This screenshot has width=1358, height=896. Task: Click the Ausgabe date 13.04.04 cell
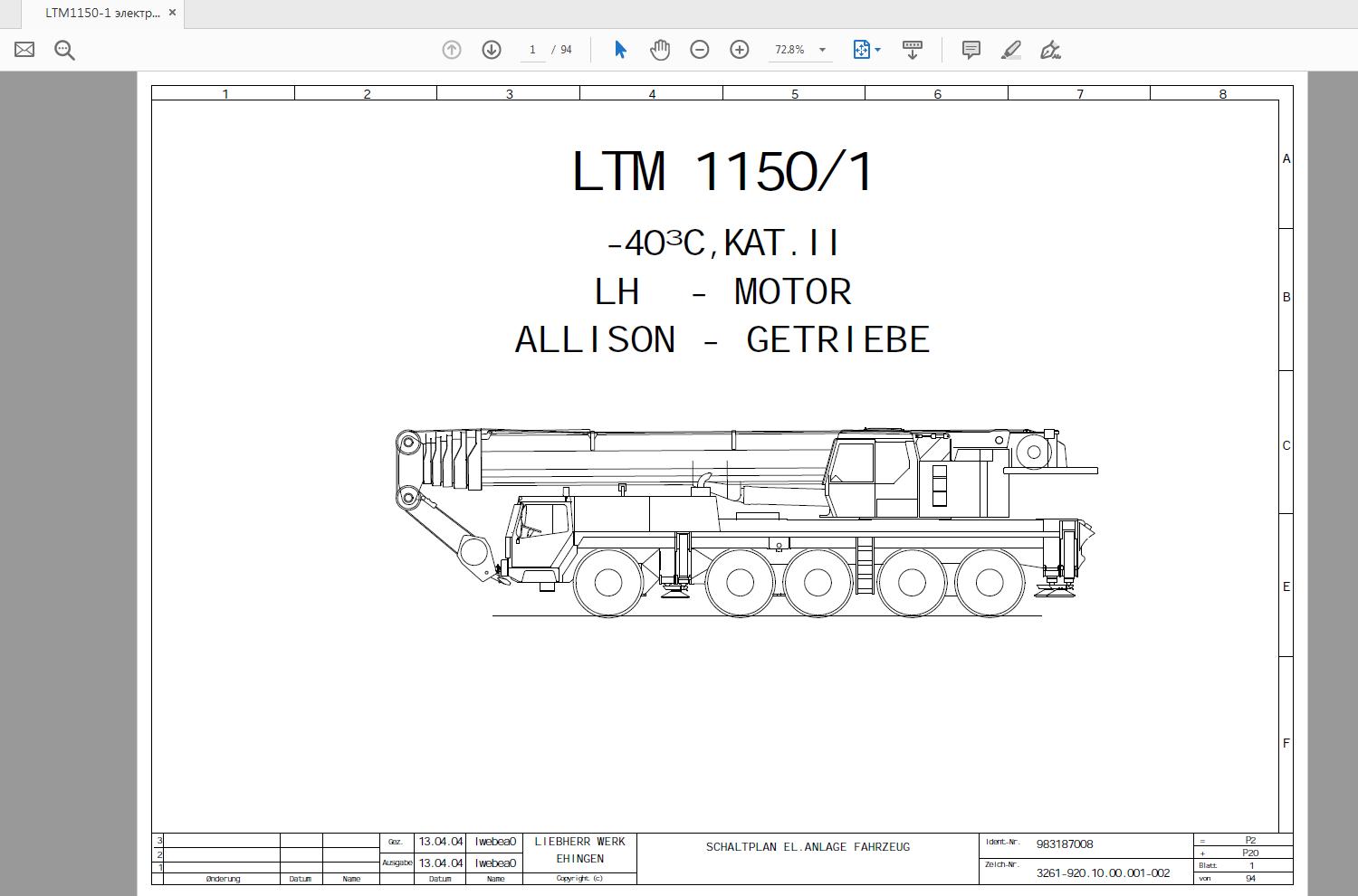[x=441, y=863]
